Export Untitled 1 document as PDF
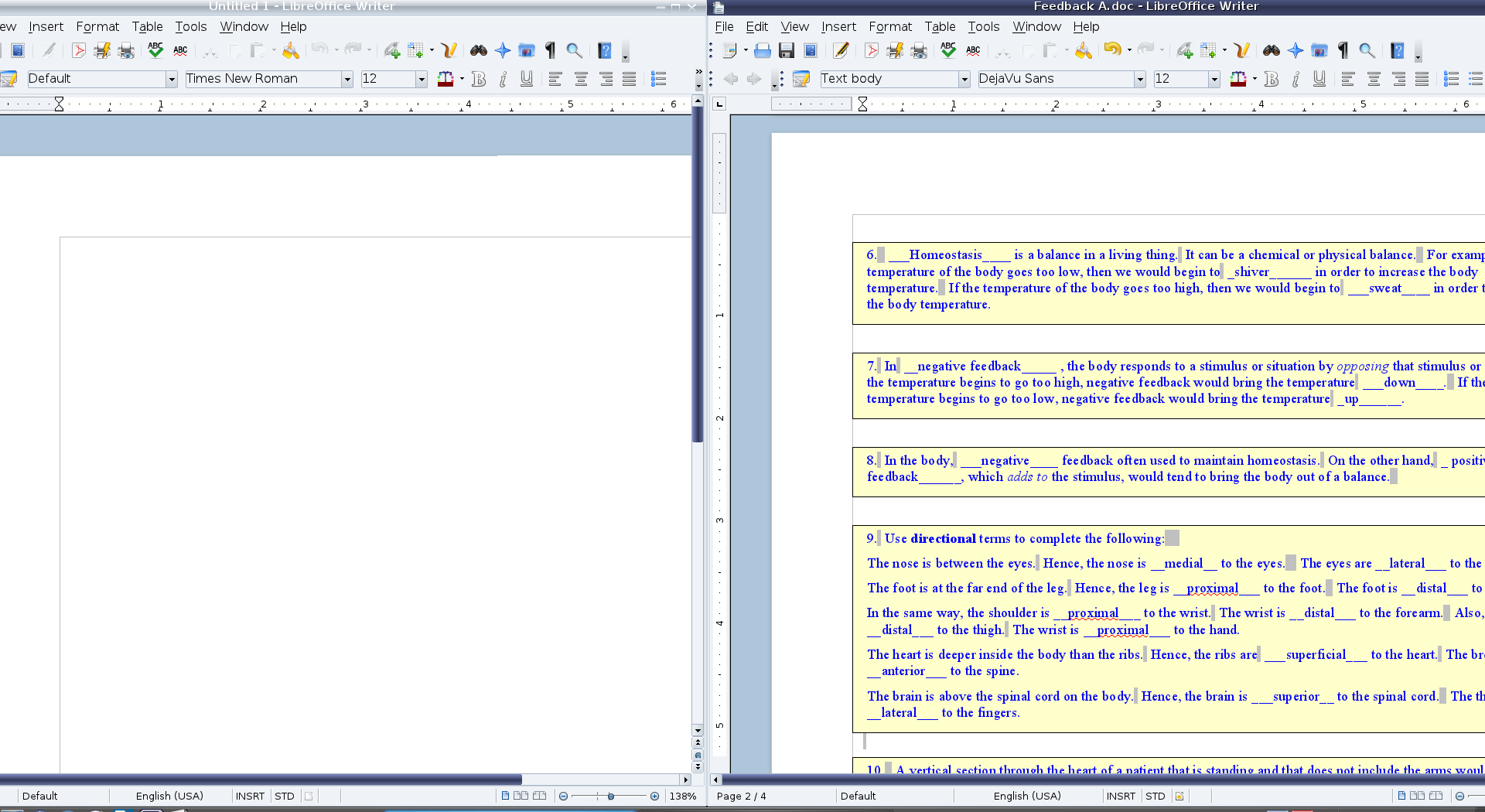 [x=78, y=50]
